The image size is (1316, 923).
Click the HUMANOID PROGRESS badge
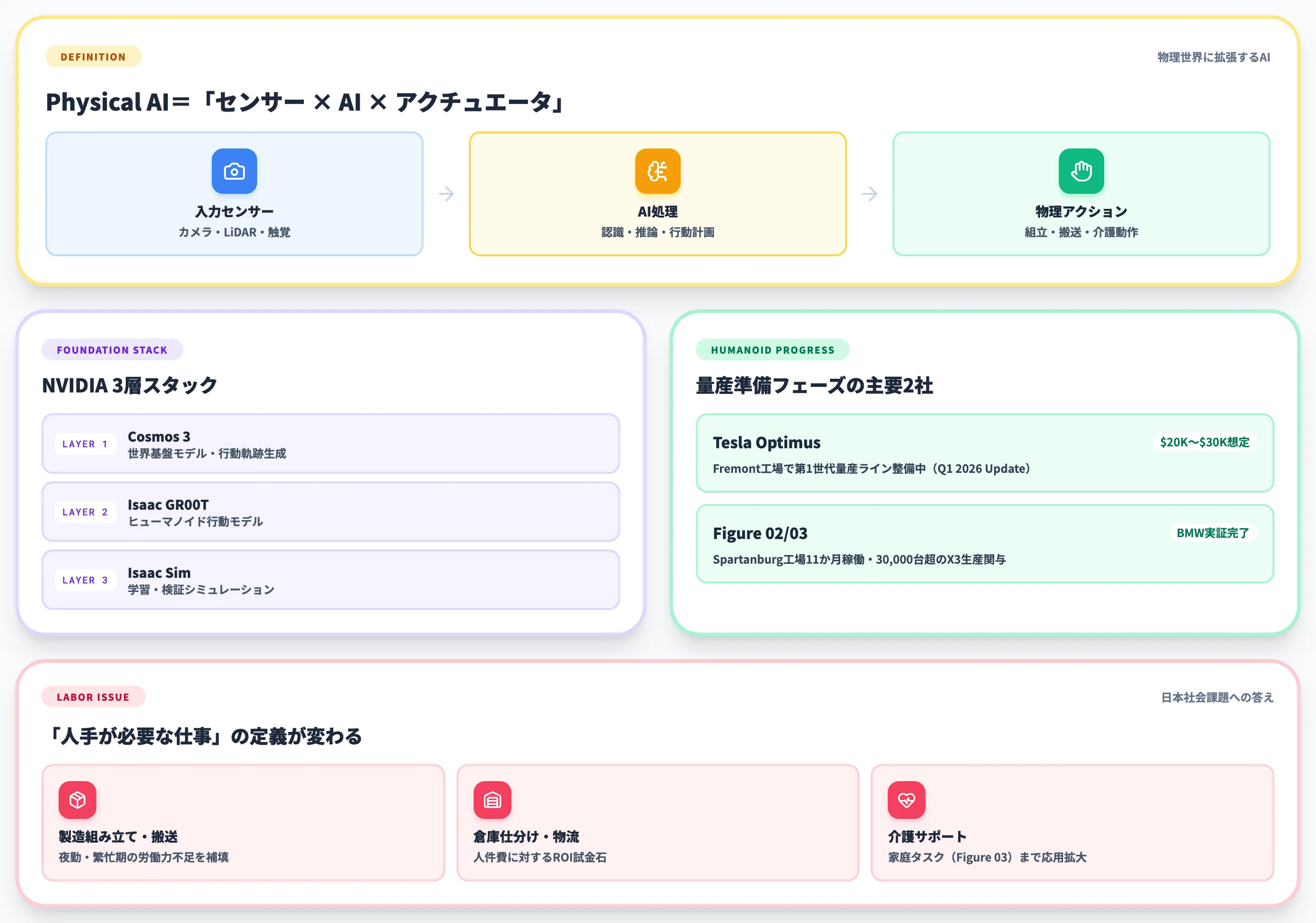click(x=773, y=350)
